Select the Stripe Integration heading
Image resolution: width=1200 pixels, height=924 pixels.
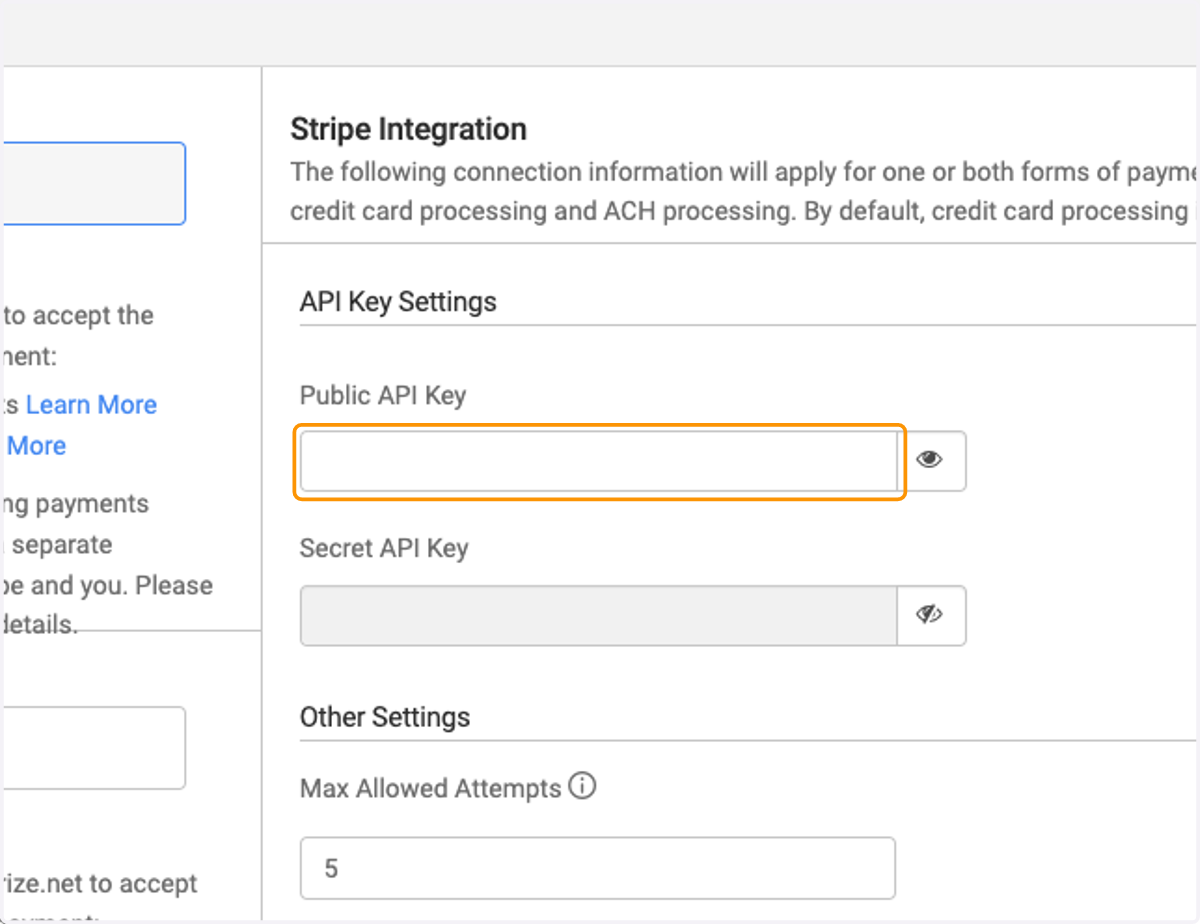(409, 129)
